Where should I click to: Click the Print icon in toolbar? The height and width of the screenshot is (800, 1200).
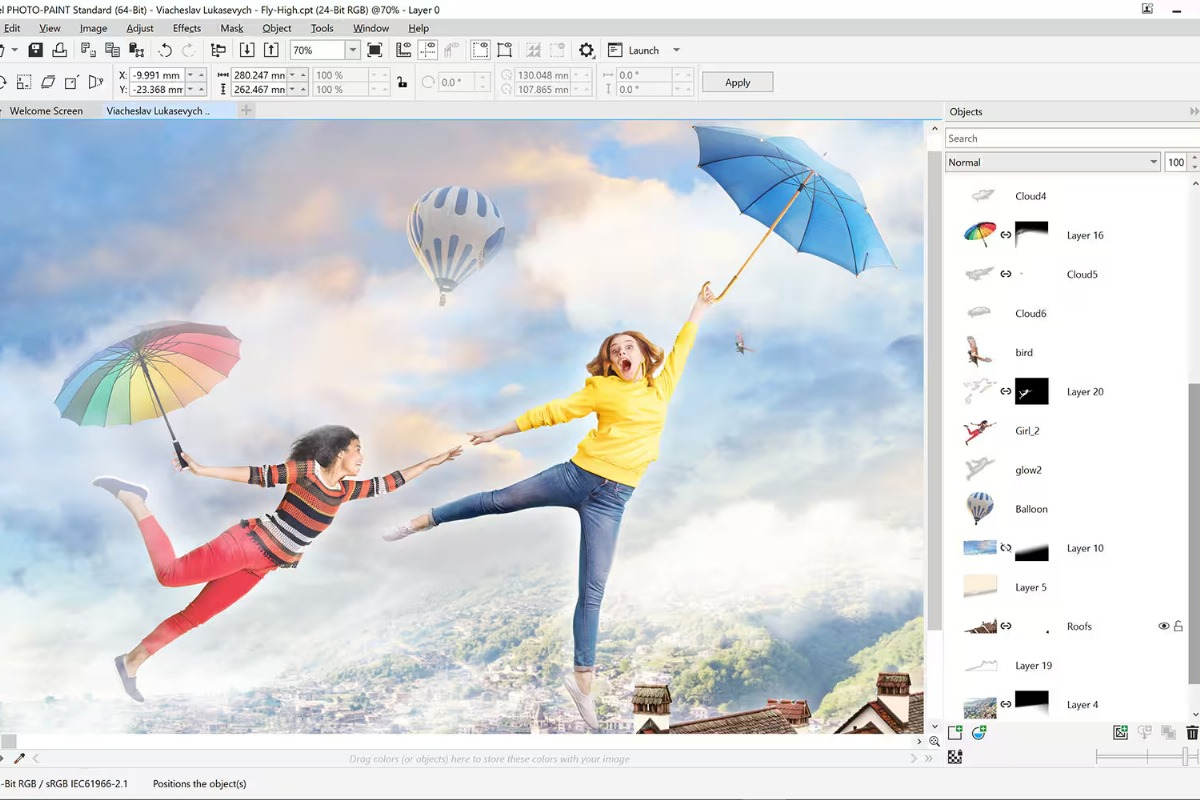tap(60, 50)
